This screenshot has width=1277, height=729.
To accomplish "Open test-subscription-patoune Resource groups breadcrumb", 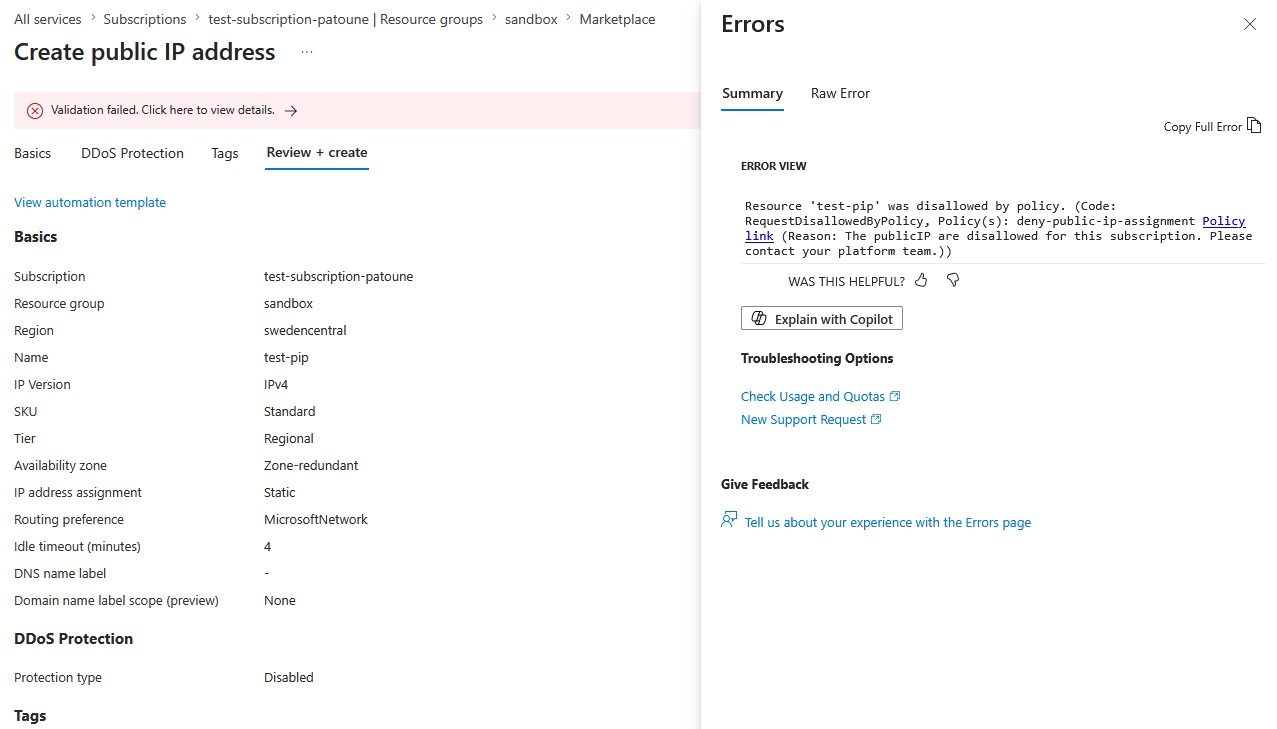I will pos(346,19).
